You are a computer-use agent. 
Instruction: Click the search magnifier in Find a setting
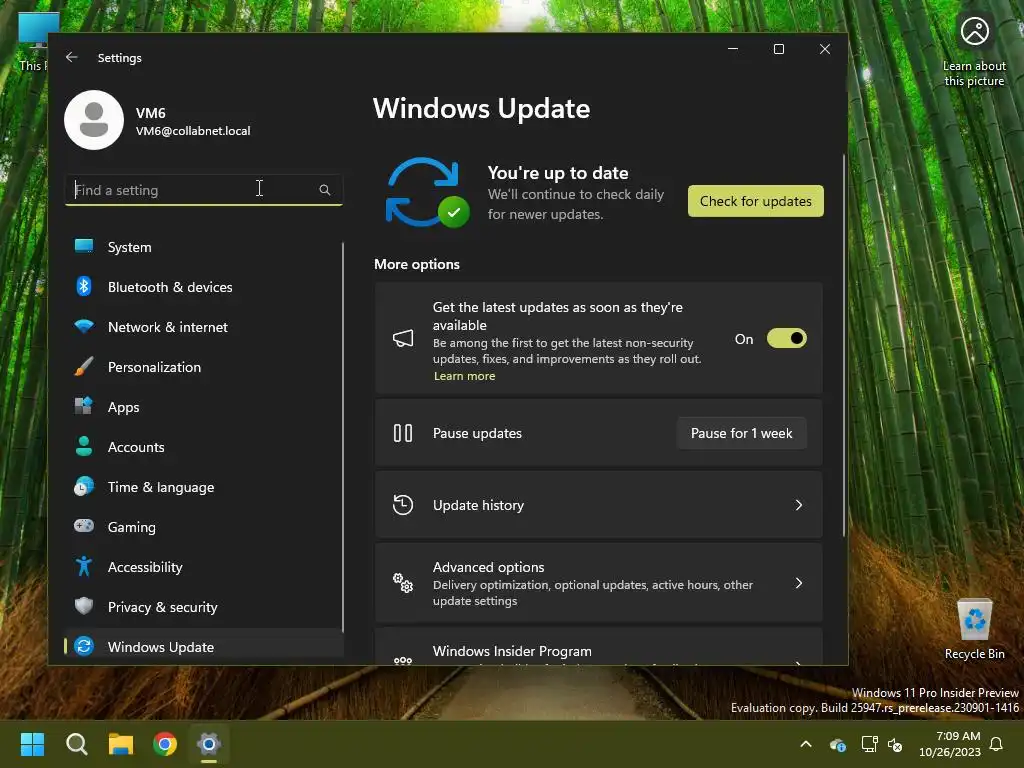[325, 190]
